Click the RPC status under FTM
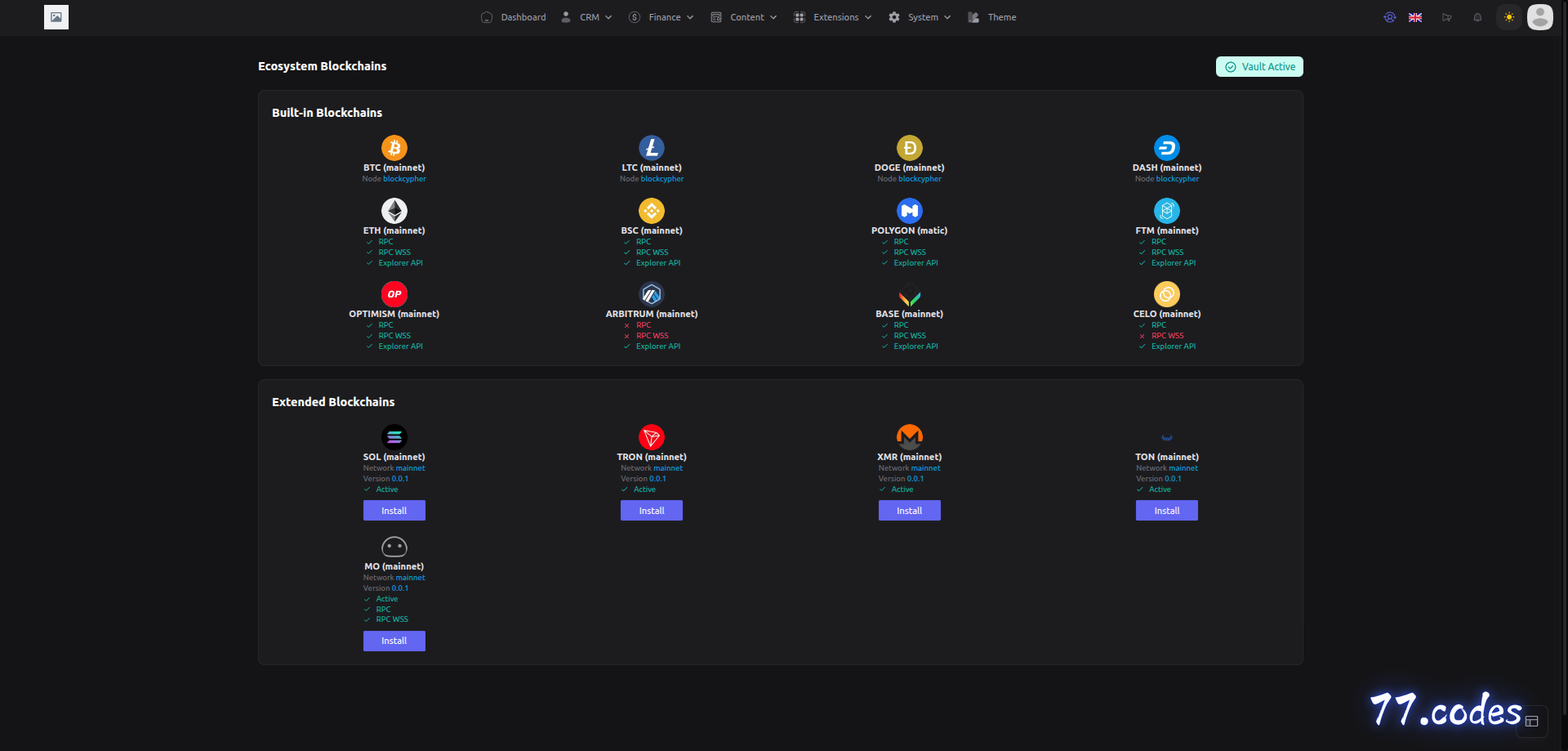The image size is (1568, 751). tap(1152, 242)
